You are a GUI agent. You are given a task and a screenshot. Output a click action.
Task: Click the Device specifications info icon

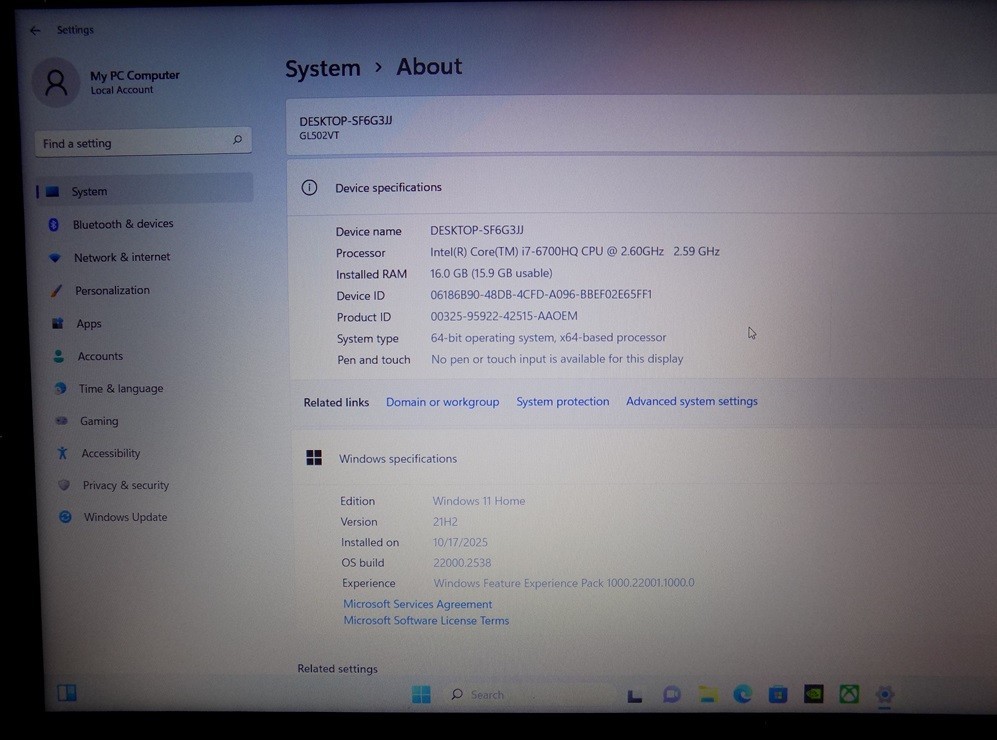coord(309,188)
